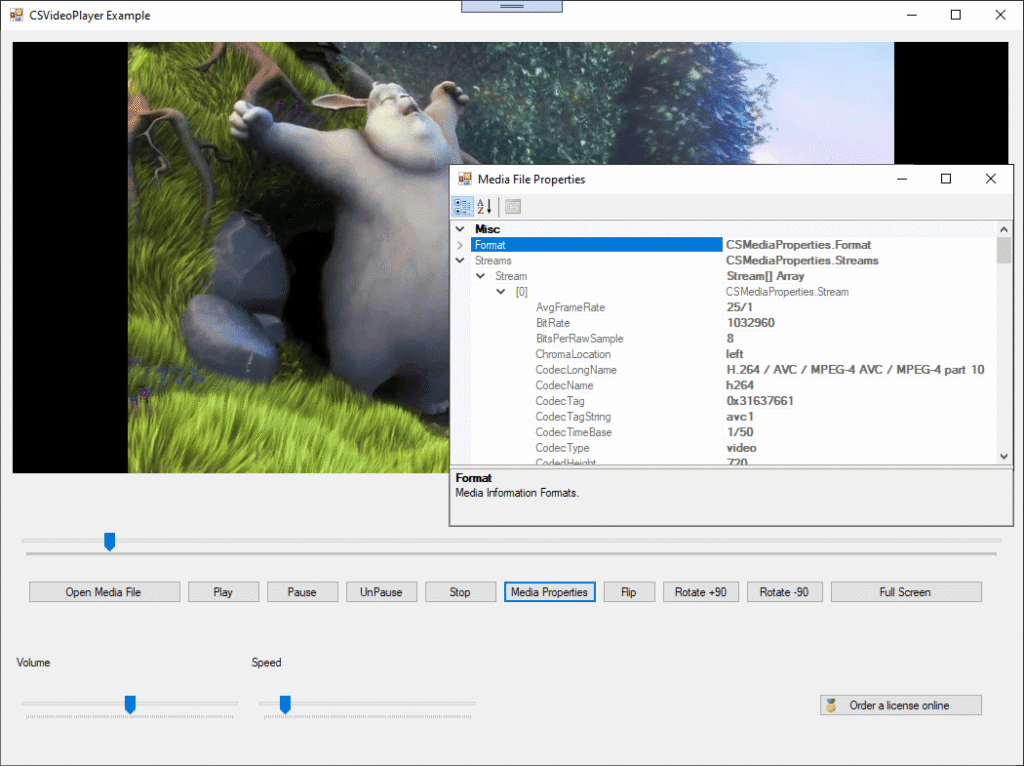The width and height of the screenshot is (1024, 766).
Task: Expand the Format property node
Action: (x=459, y=245)
